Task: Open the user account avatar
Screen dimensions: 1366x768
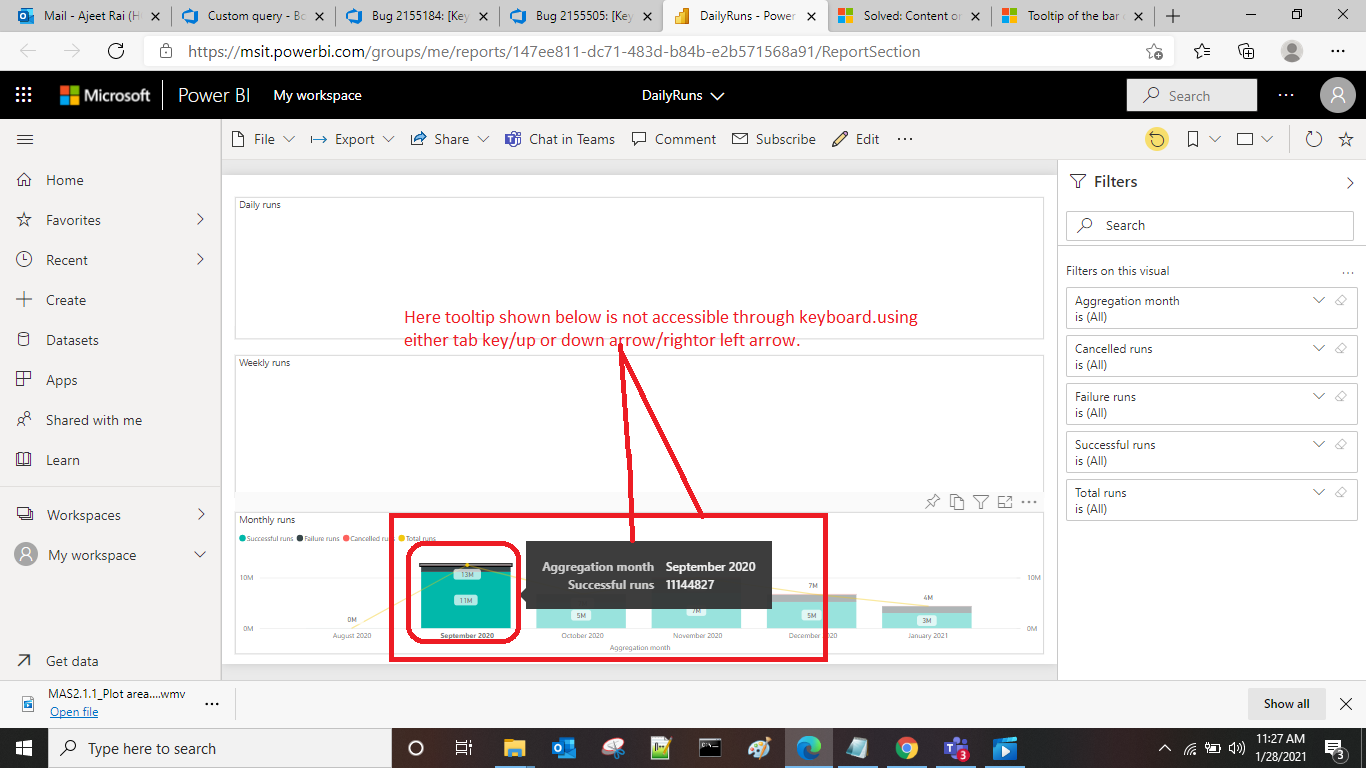Action: pos(1337,95)
